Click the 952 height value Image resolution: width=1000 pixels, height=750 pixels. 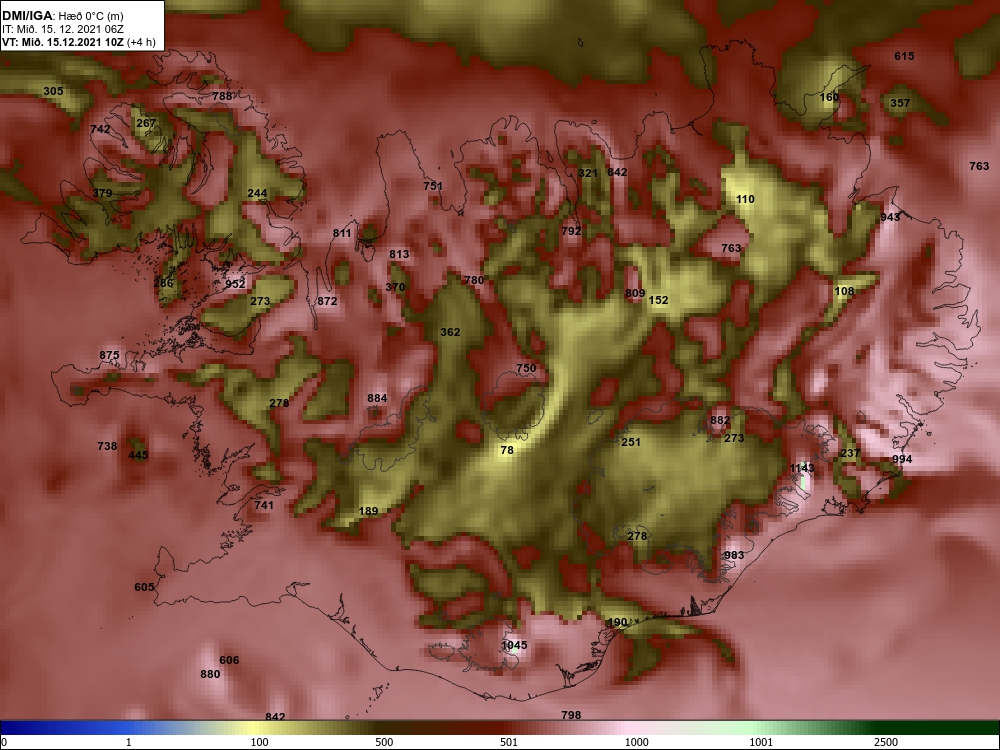pos(235,284)
